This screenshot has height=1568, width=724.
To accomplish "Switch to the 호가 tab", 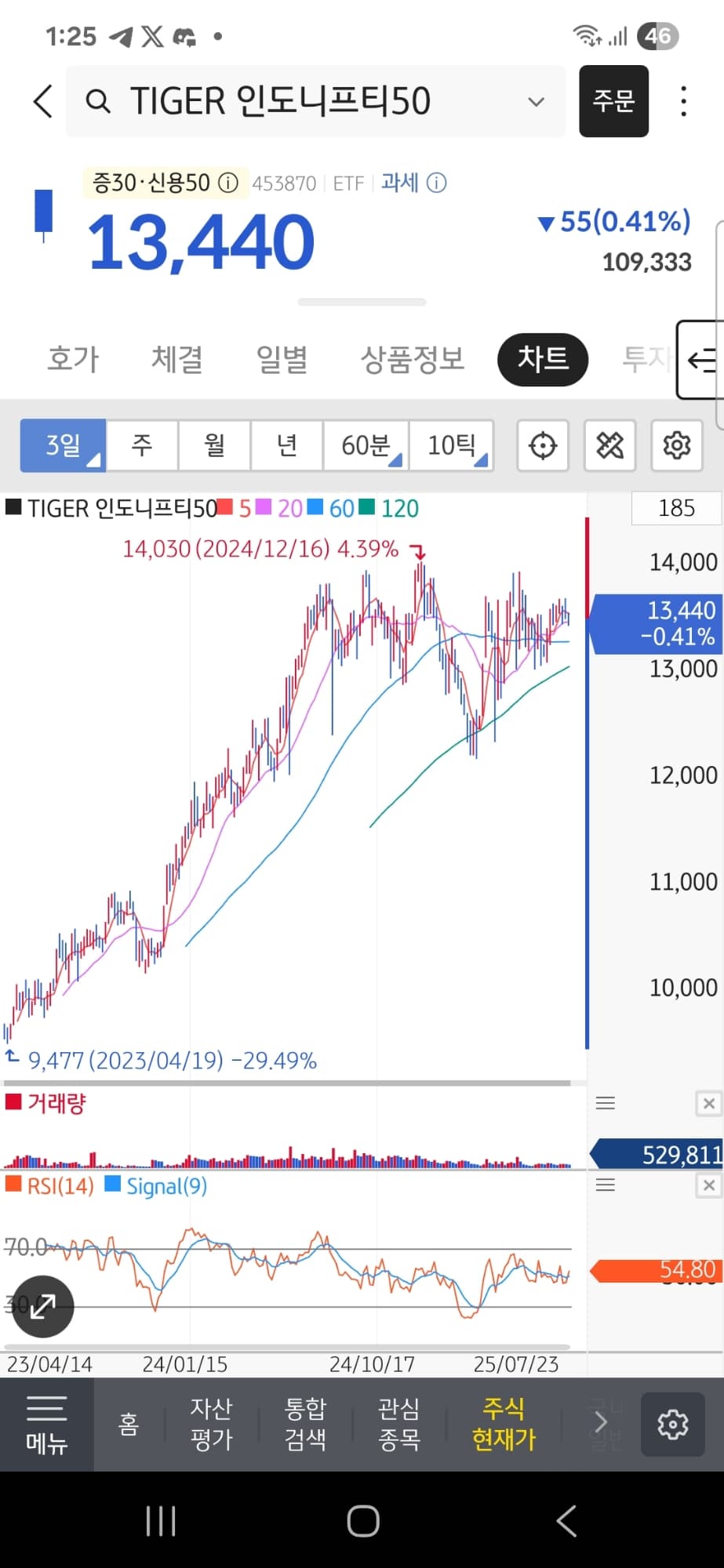I will click(x=73, y=359).
